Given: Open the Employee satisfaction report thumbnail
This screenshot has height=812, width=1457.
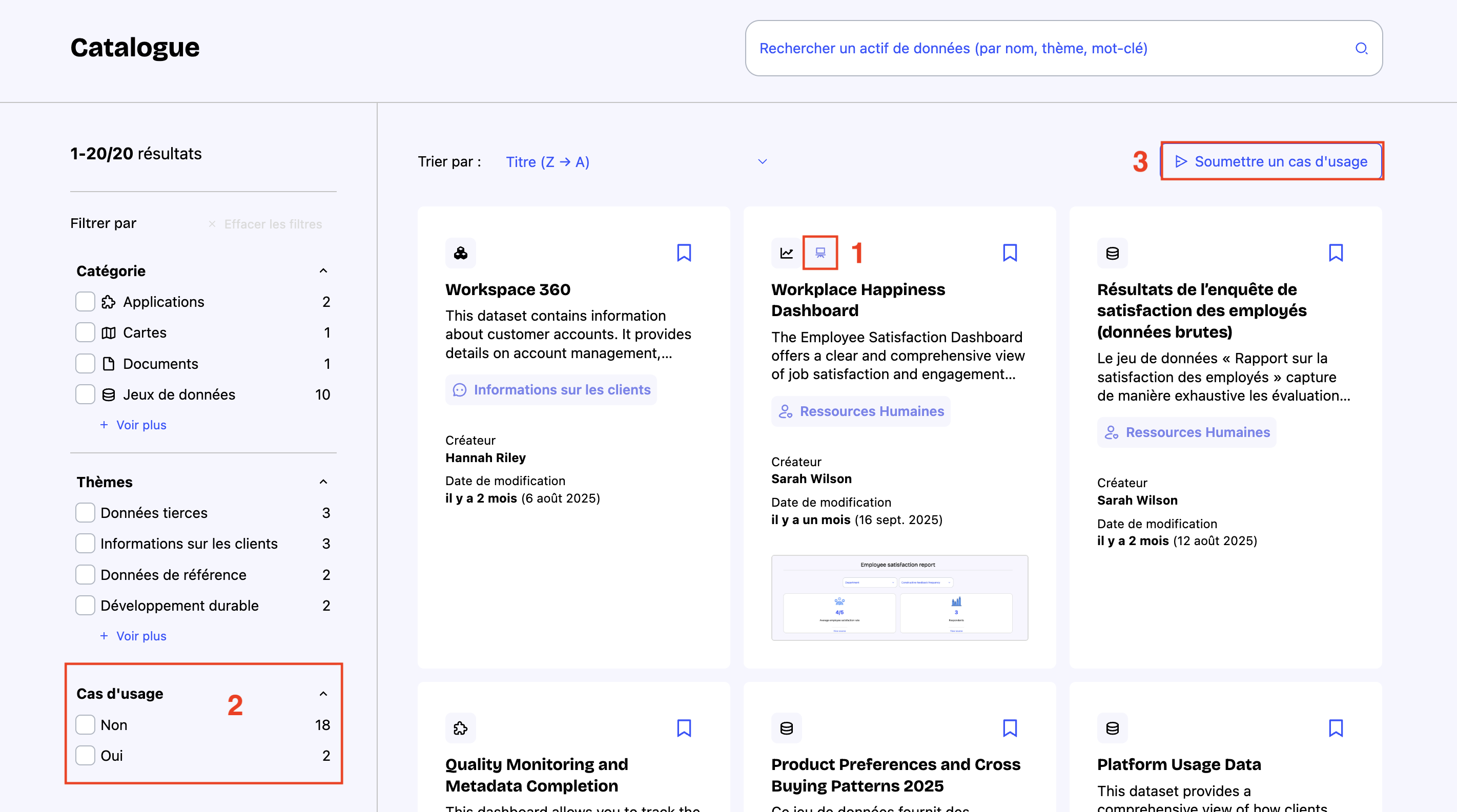Looking at the screenshot, I should tap(899, 598).
